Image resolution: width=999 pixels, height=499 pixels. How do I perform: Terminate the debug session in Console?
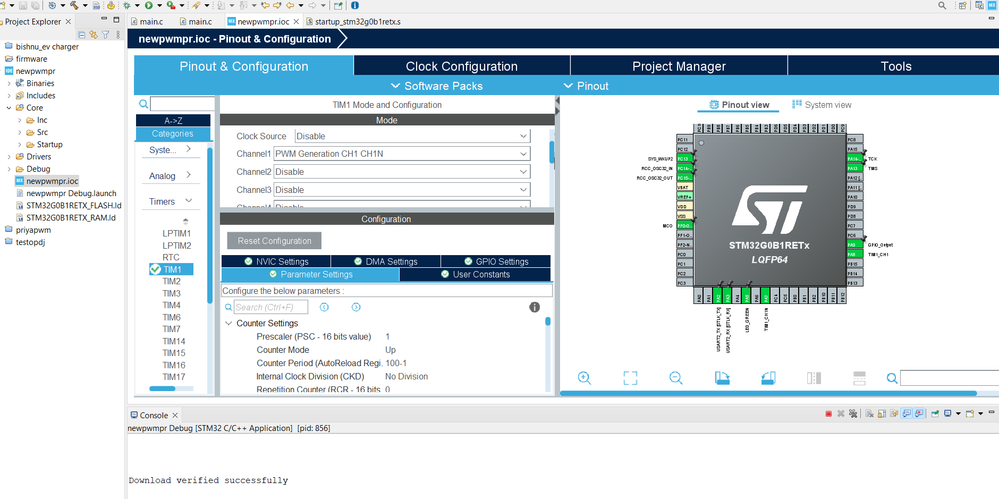point(828,414)
